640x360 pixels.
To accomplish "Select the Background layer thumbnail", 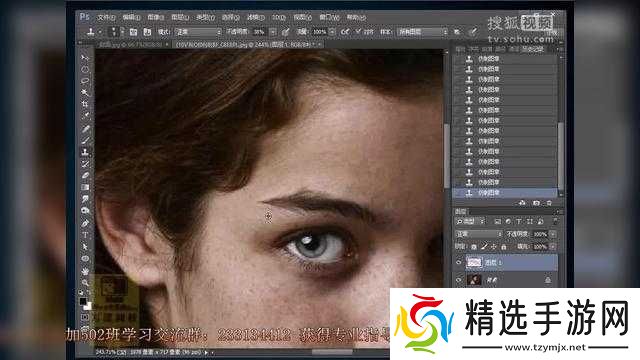I will pos(474,280).
